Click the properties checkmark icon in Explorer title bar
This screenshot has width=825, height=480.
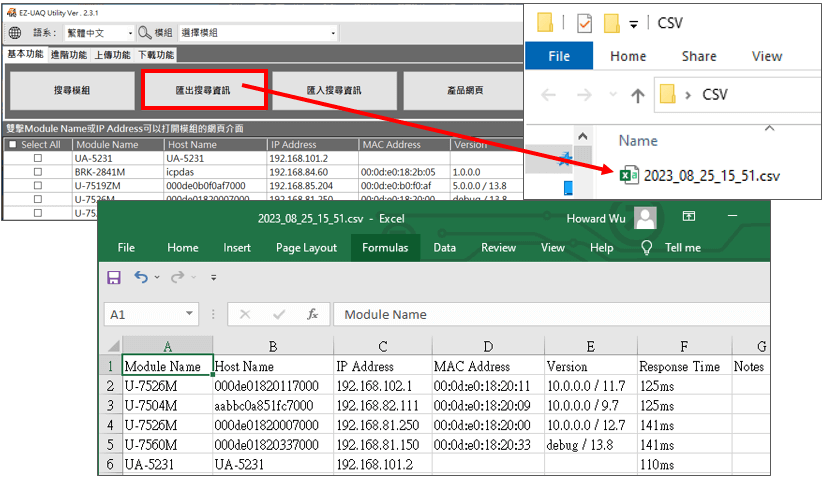pos(584,23)
